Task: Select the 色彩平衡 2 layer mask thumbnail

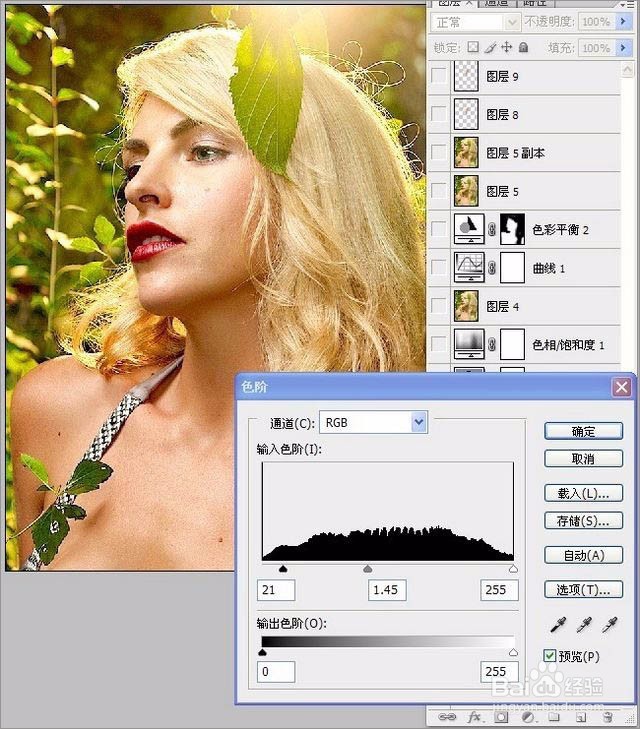Action: point(512,229)
